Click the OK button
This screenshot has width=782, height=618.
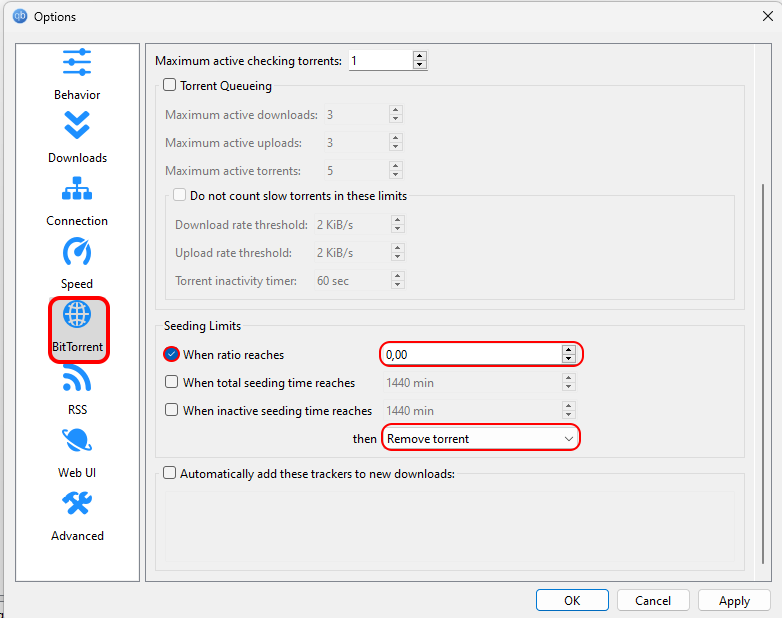572,600
